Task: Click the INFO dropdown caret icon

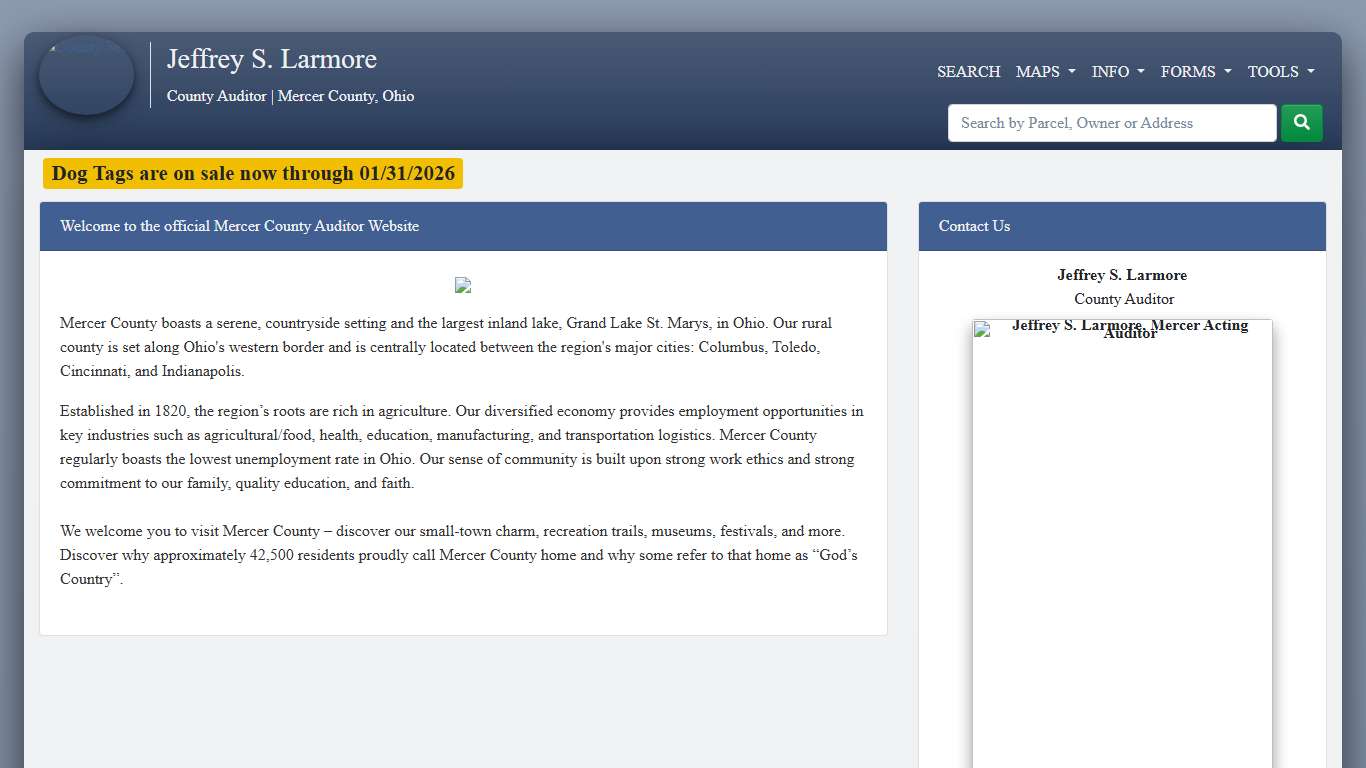Action: click(1140, 72)
